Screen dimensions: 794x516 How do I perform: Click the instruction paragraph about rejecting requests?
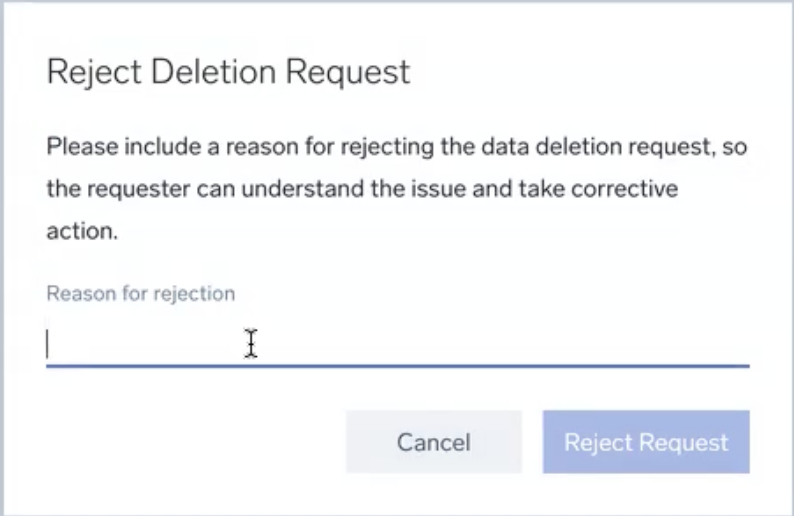tap(397, 188)
